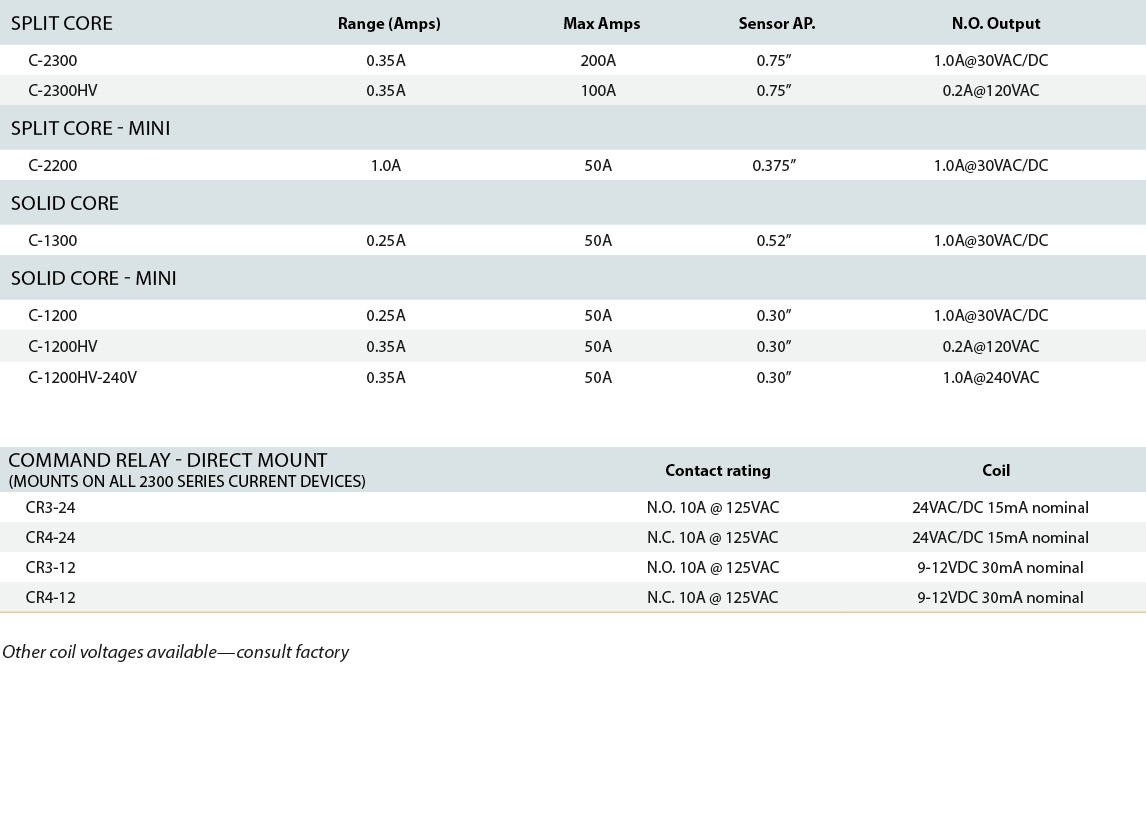Select the Sensor AP. column header
This screenshot has width=1146, height=833.
point(777,23)
